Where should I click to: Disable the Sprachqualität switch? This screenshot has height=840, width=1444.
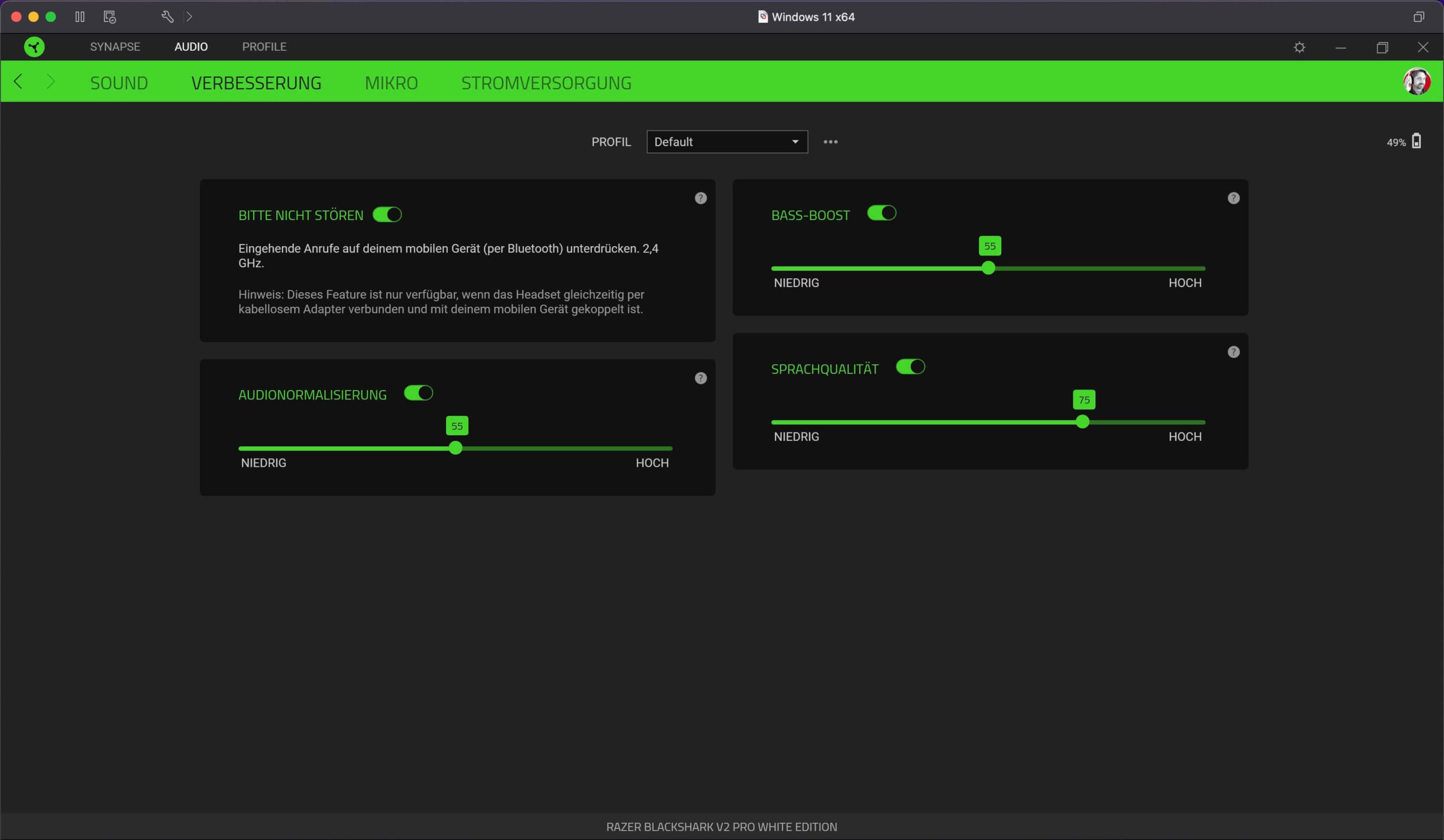click(x=910, y=366)
